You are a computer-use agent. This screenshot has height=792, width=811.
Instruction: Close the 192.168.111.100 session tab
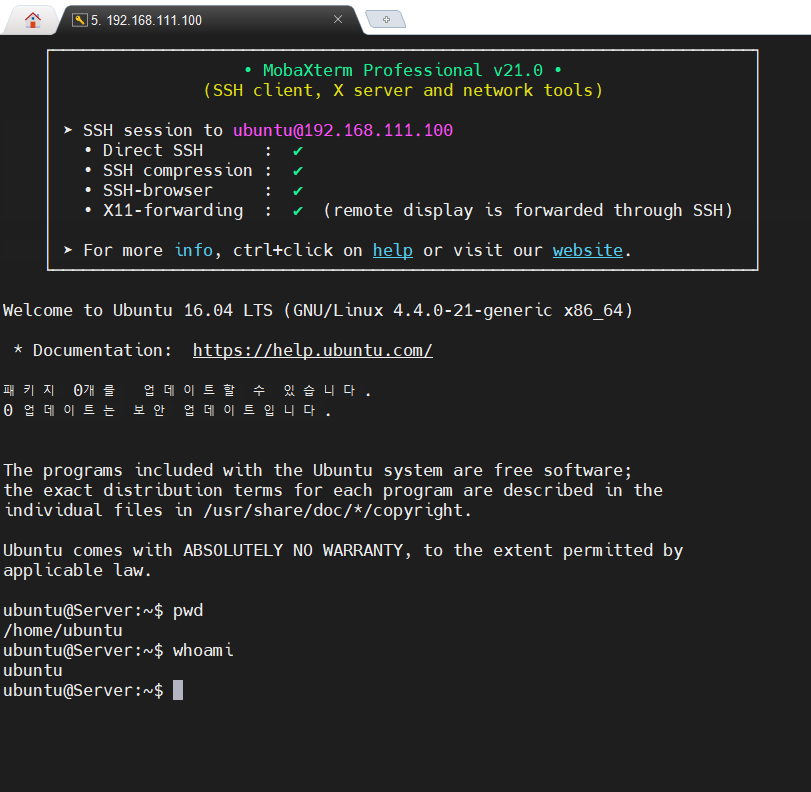(338, 19)
